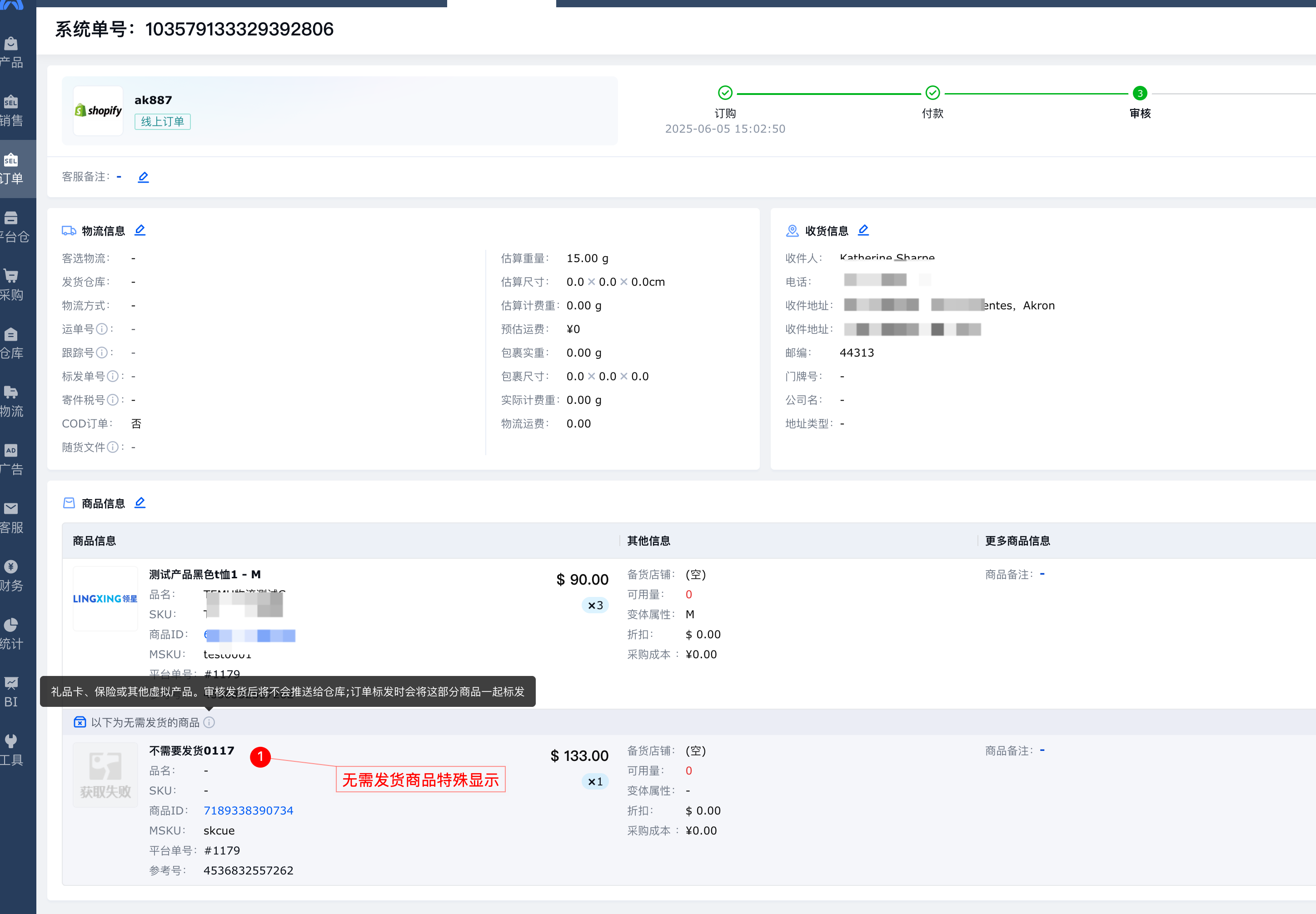Click the order date 2025-06-05 15:02:50
1316x914 pixels.
[x=725, y=129]
